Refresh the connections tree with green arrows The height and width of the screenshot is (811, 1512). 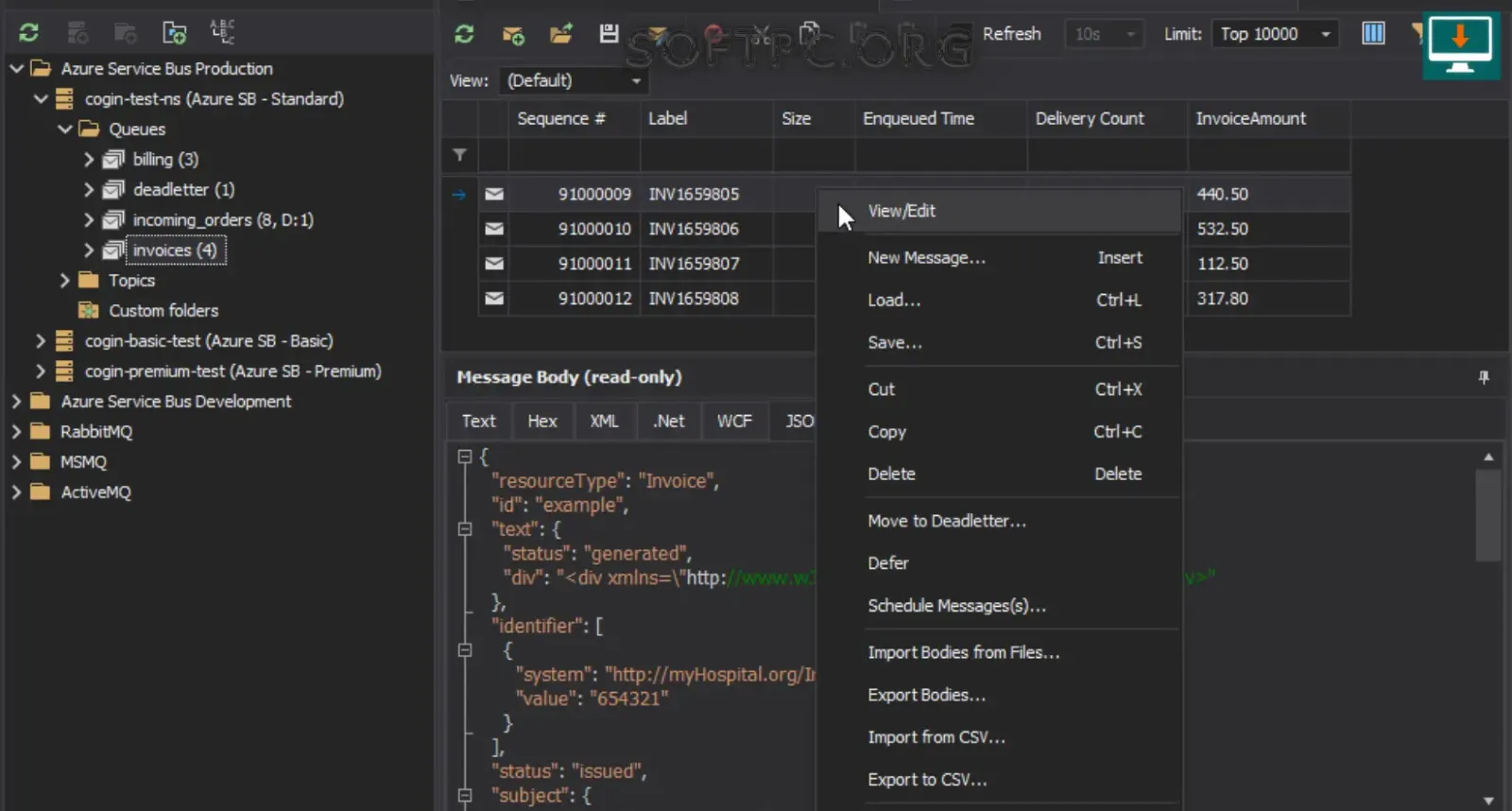[29, 33]
